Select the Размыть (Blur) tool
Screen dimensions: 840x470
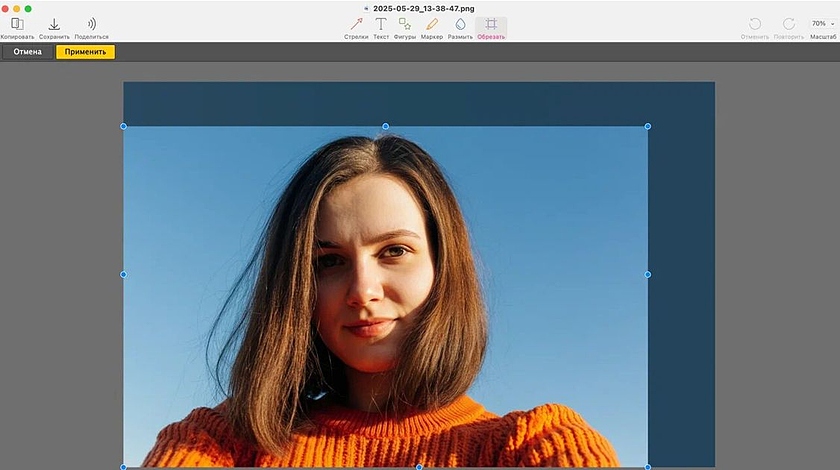tap(460, 24)
